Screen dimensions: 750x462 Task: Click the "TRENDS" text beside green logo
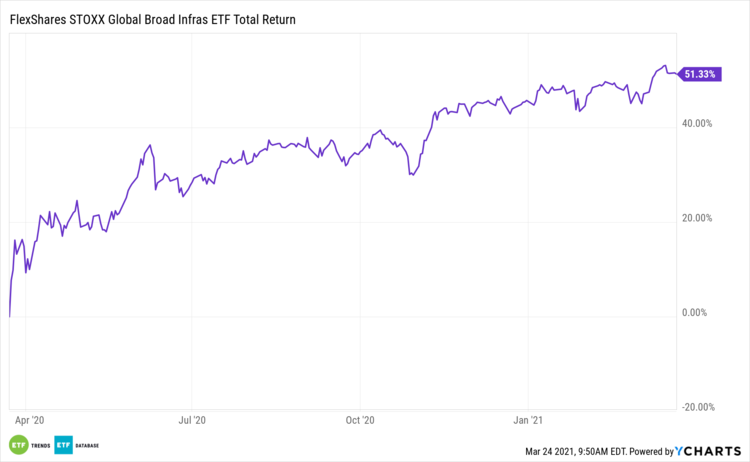click(41, 444)
